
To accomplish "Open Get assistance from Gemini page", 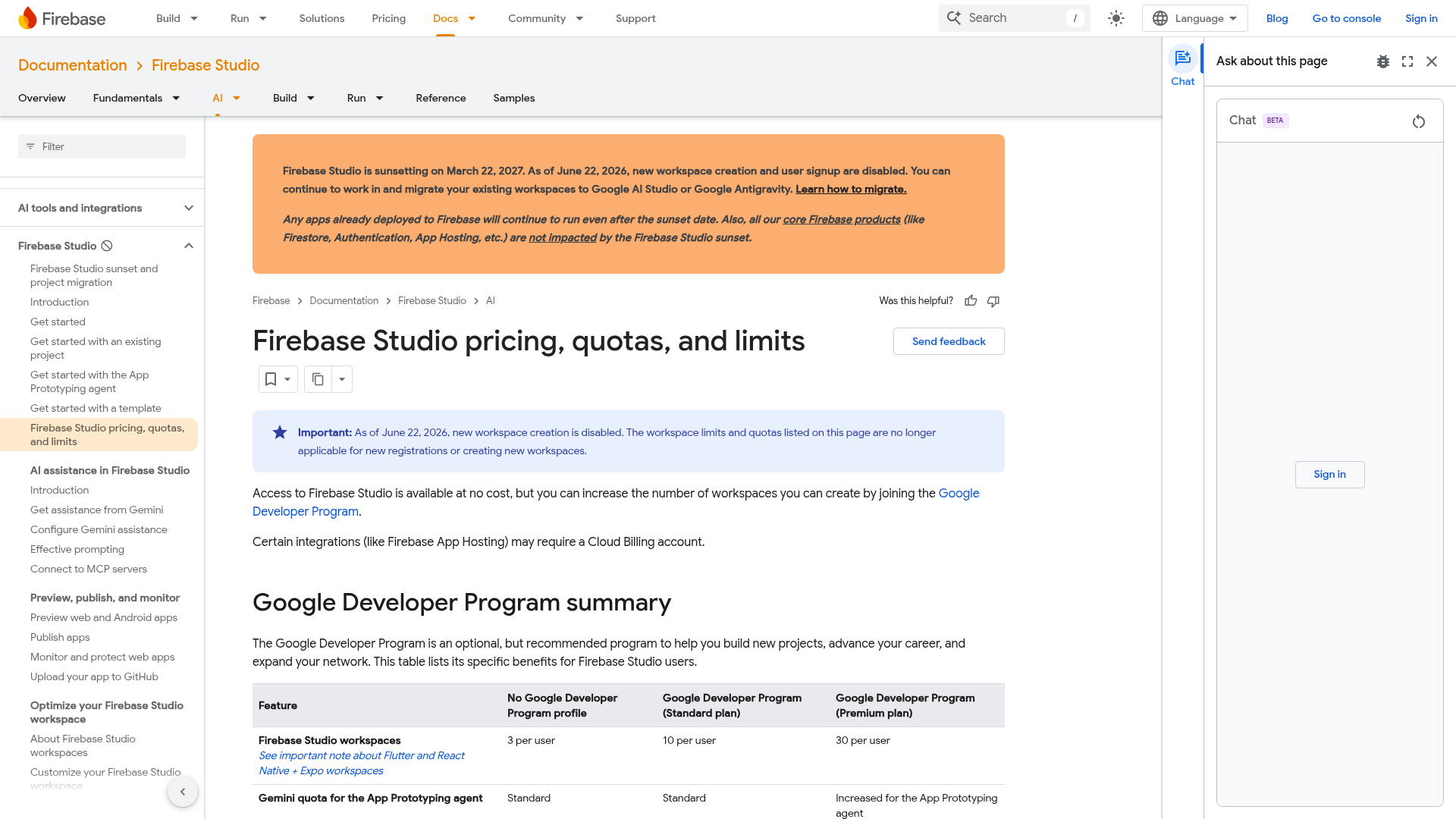I will (96, 510).
